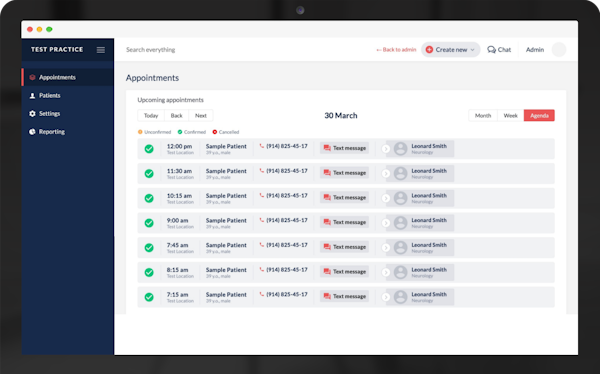Open Sample Patient in the 8:15 am row
Image resolution: width=600 pixels, height=374 pixels.
point(226,270)
